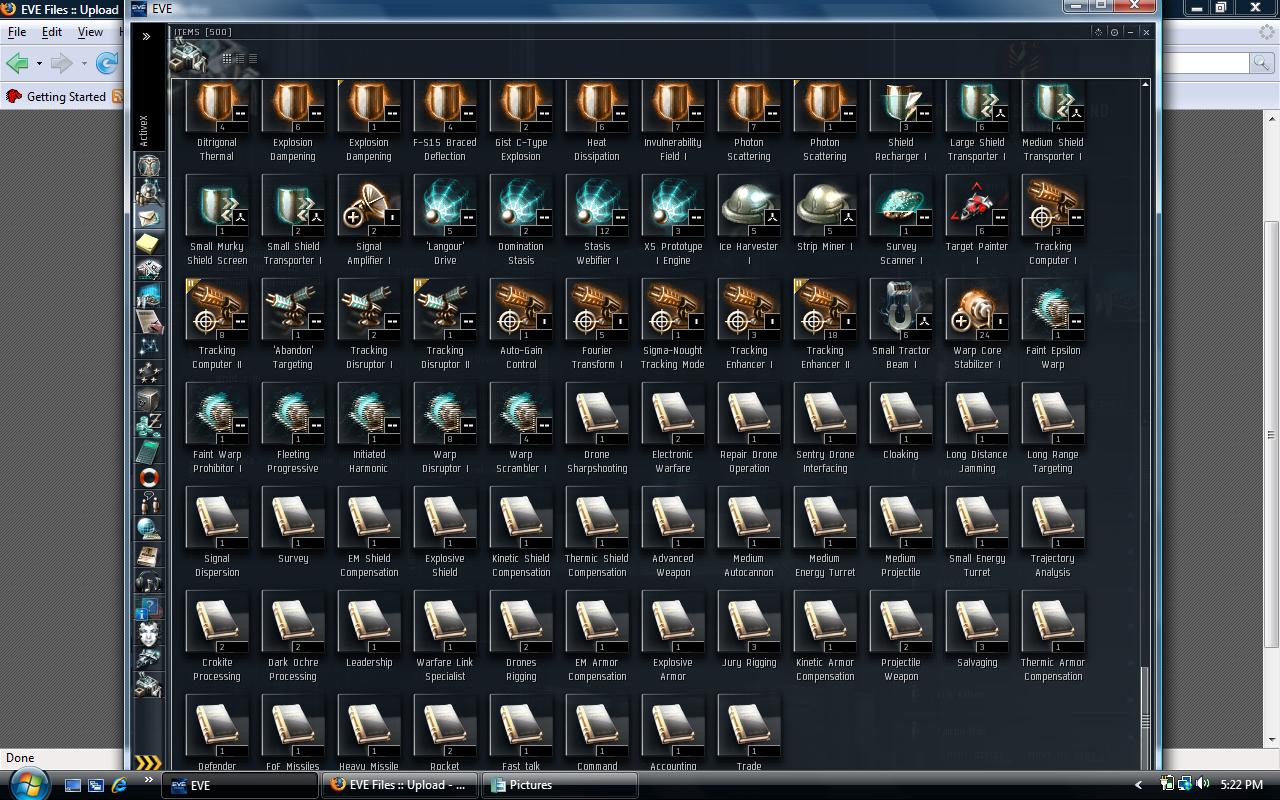Image resolution: width=1280 pixels, height=800 pixels.
Task: Click the life preserver help icon in sidebar
Action: coord(148,477)
